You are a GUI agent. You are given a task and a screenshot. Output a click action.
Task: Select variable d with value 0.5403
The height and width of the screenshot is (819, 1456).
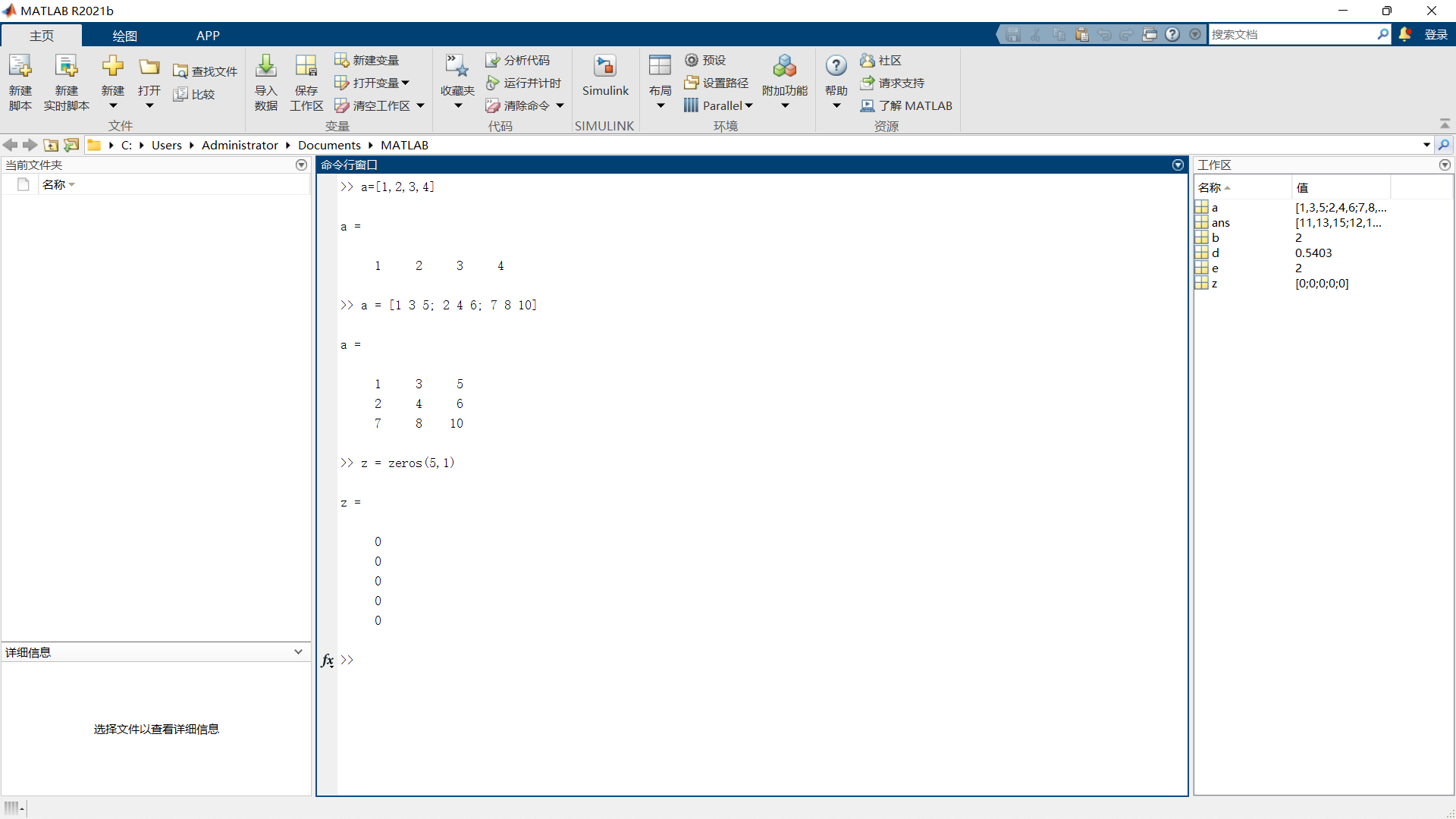(x=1323, y=253)
